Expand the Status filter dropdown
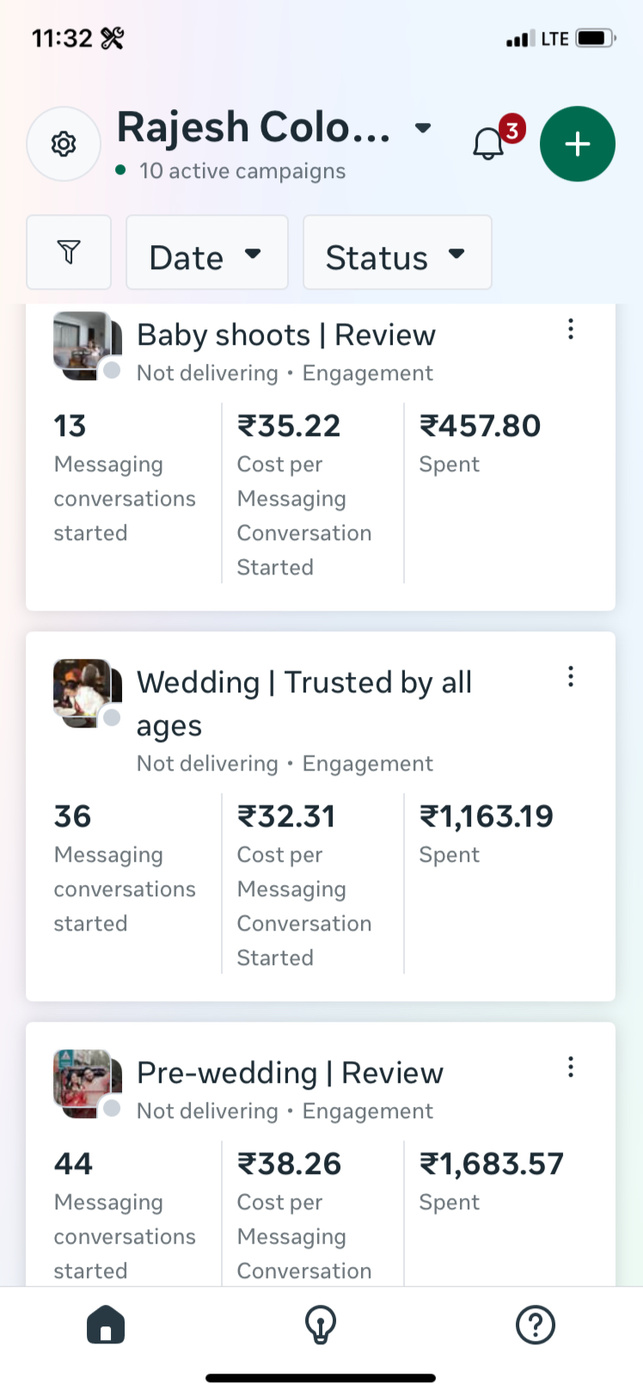The image size is (643, 1396). (x=397, y=254)
